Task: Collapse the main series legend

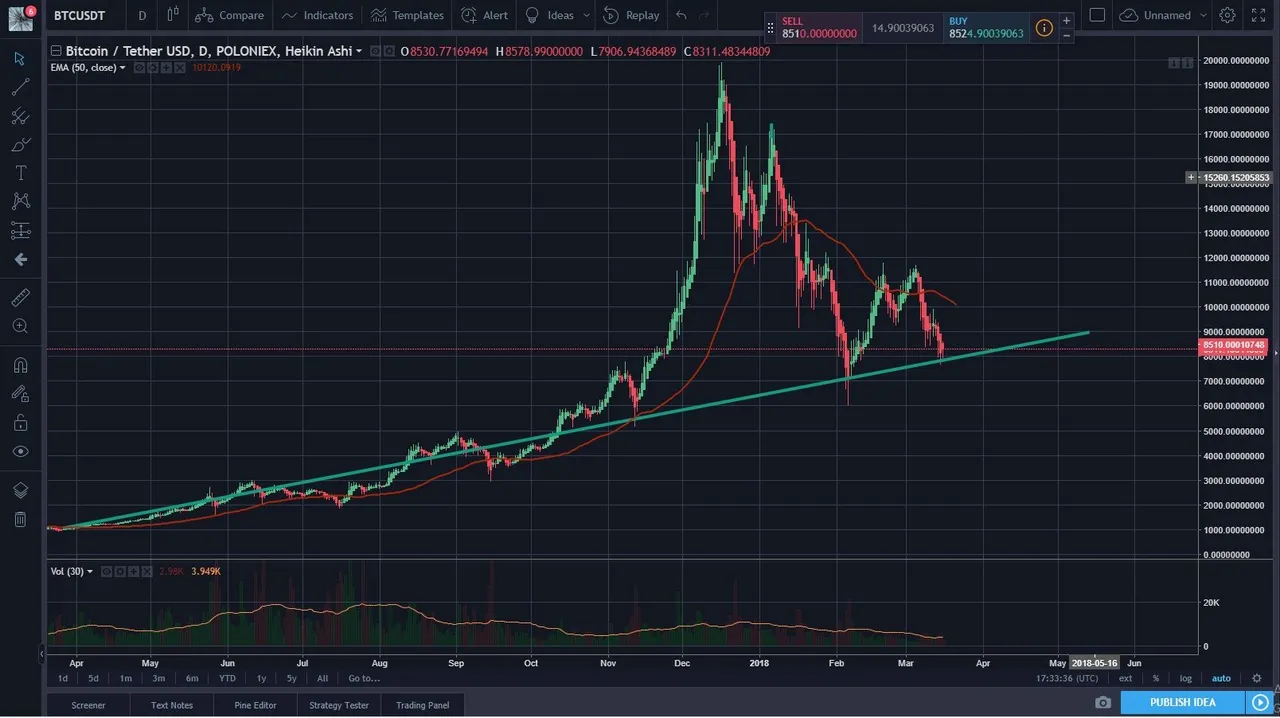Action: click(x=55, y=50)
